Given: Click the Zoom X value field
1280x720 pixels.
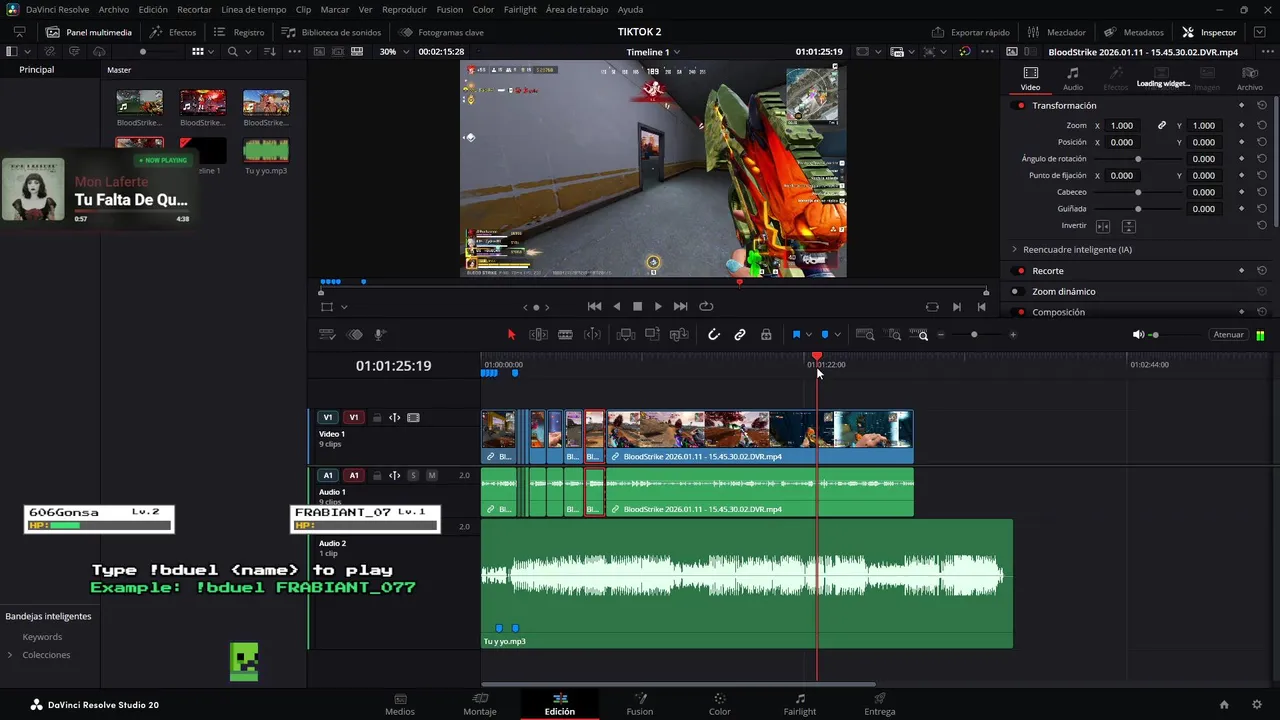Looking at the screenshot, I should (1122, 126).
